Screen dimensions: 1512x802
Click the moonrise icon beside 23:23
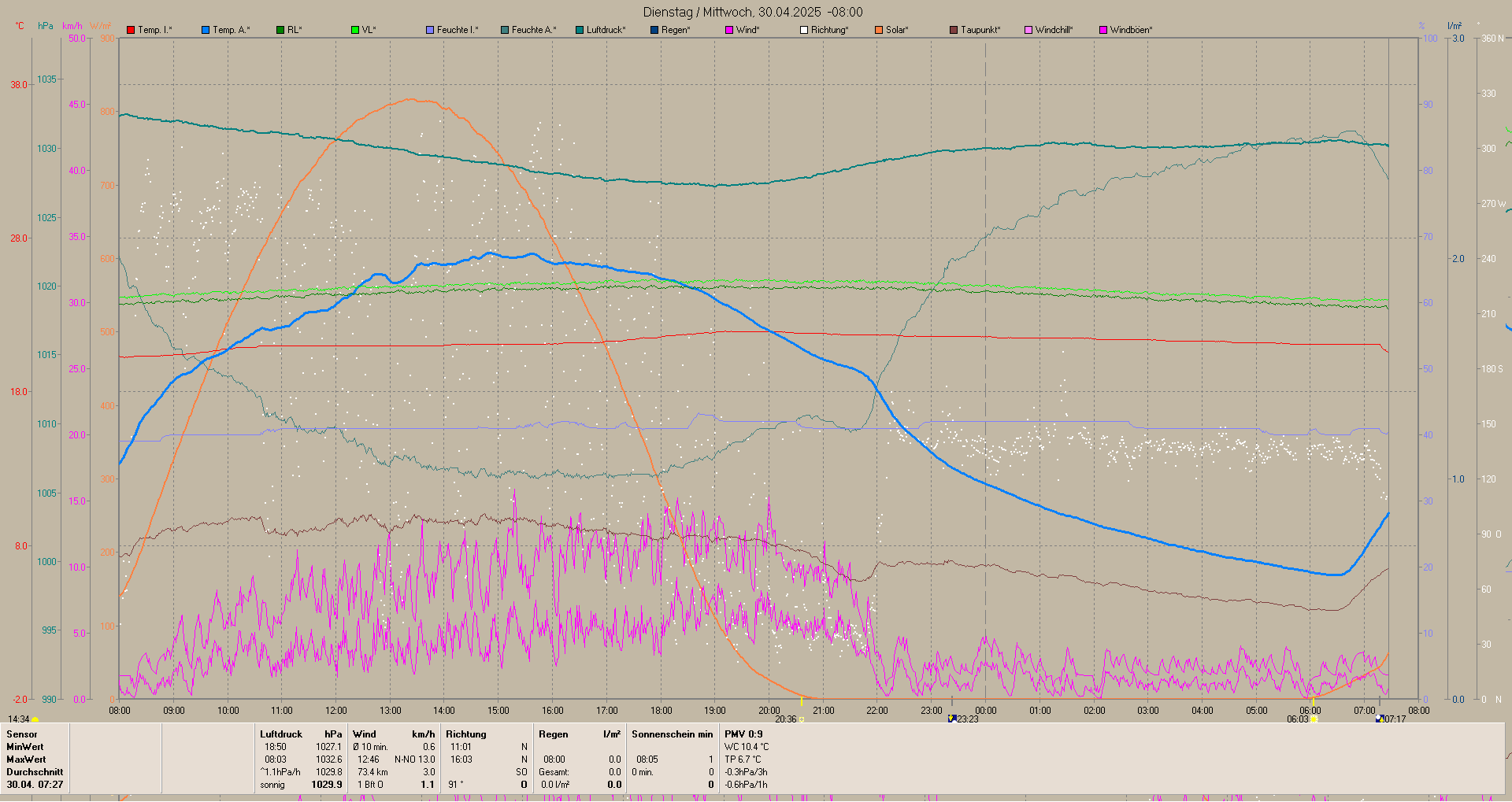click(952, 719)
